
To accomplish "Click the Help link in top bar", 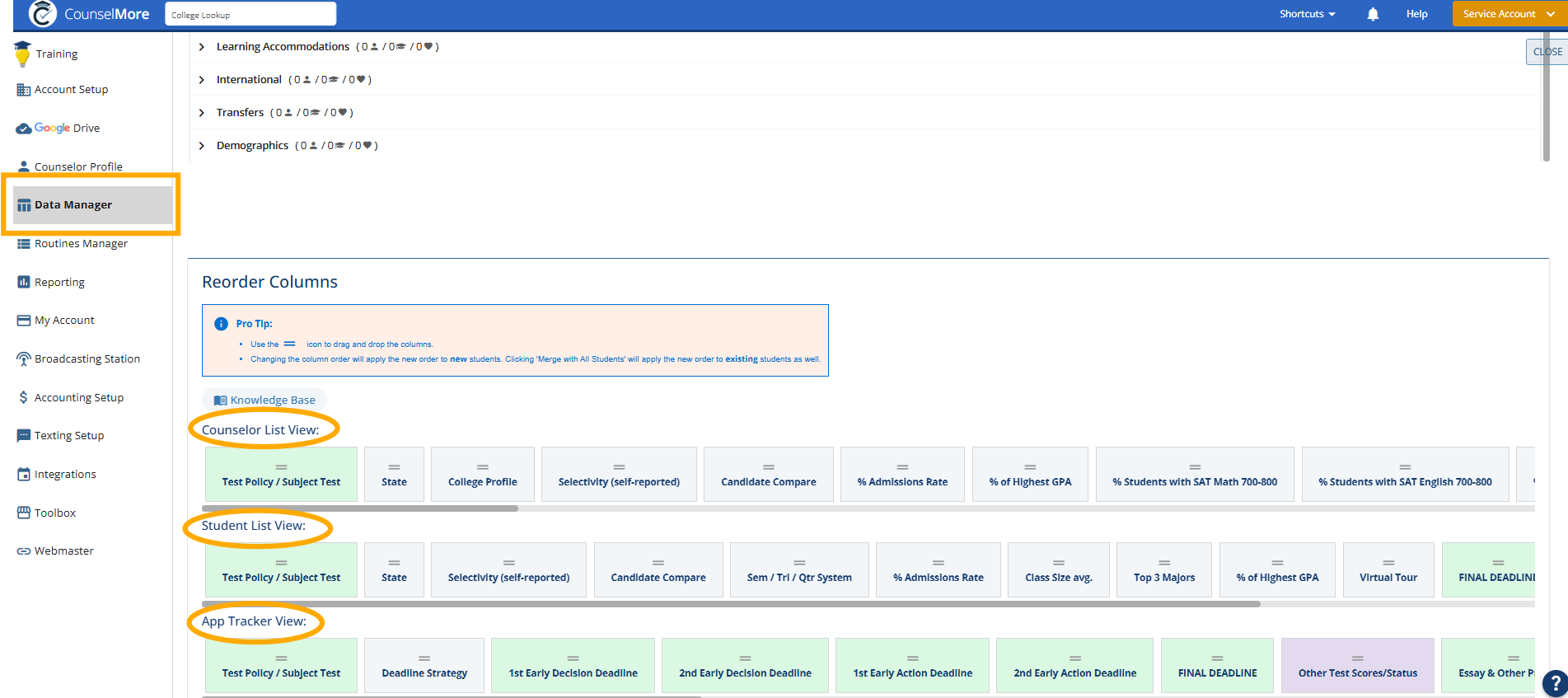I will click(x=1416, y=14).
